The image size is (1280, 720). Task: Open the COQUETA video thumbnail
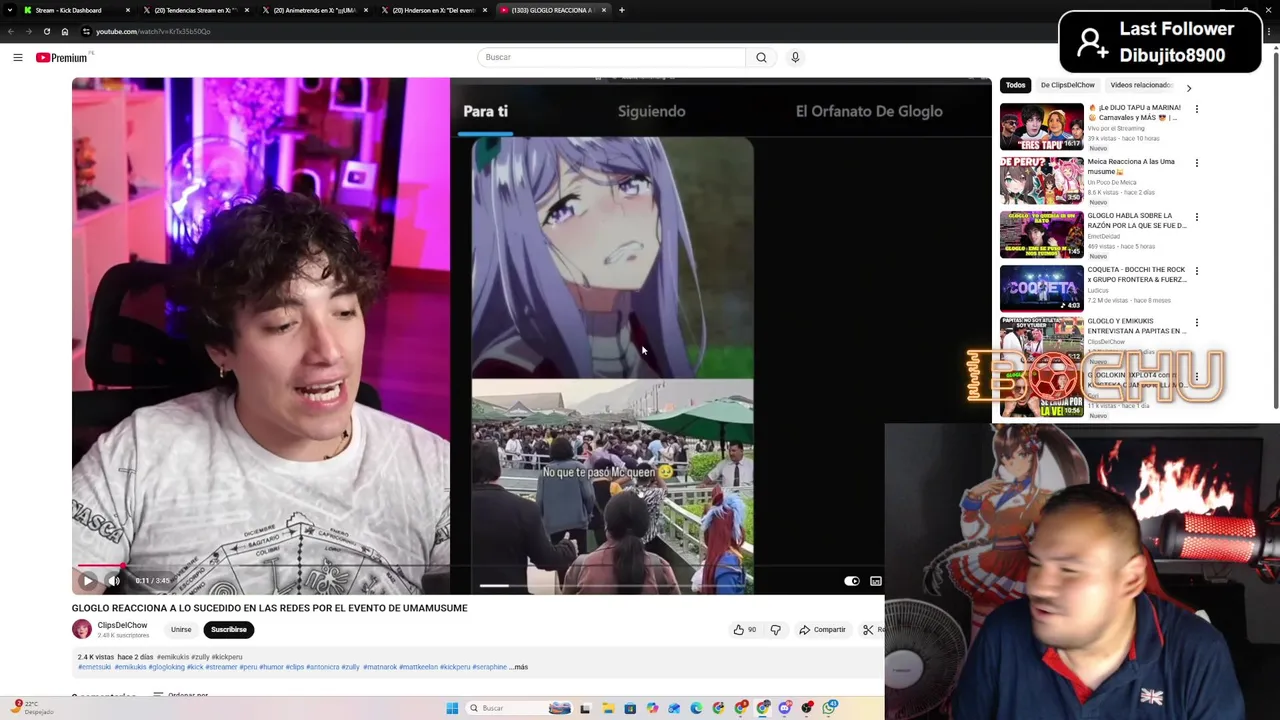pyautogui.click(x=1041, y=288)
